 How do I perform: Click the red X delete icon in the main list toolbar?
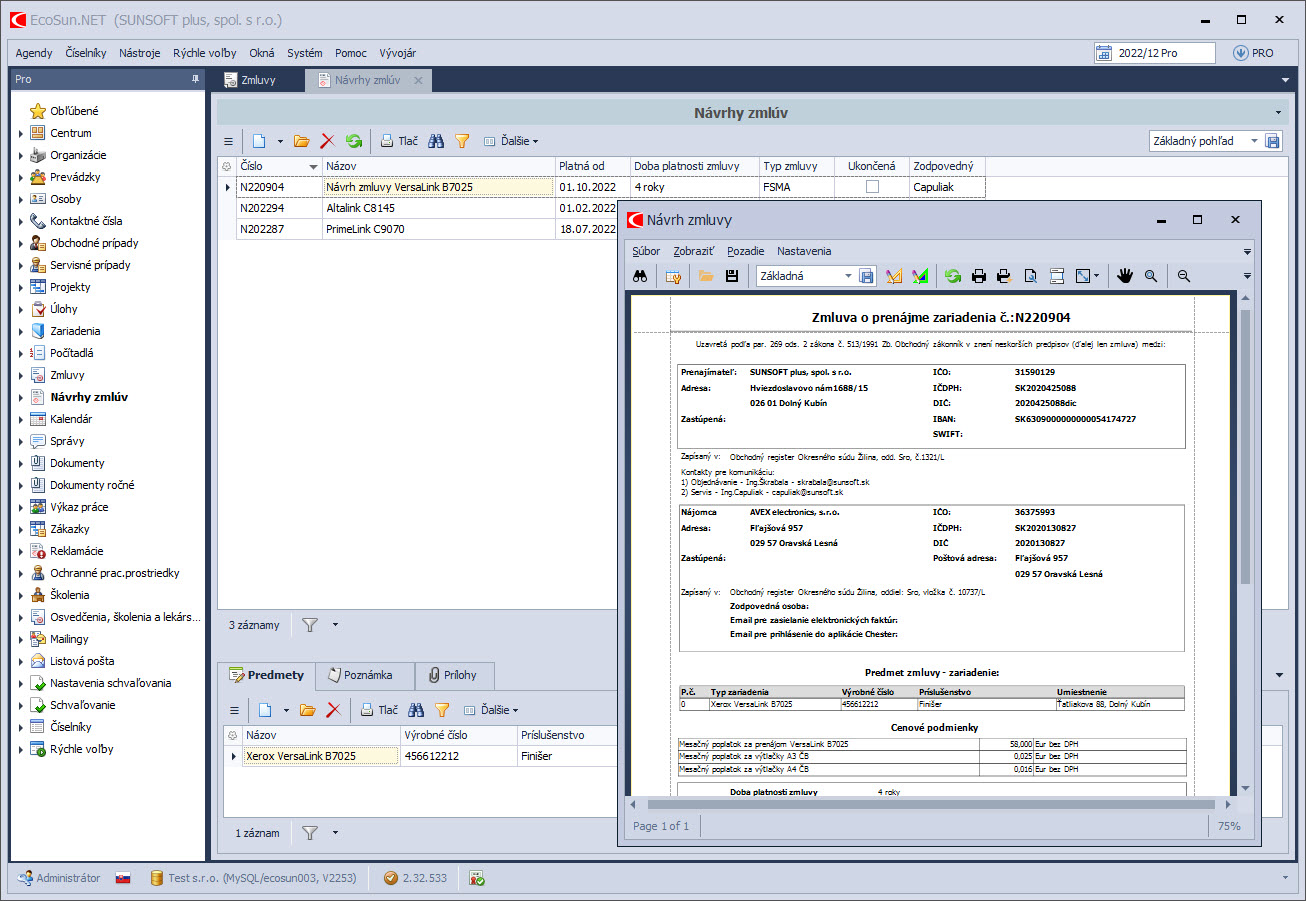click(326, 142)
